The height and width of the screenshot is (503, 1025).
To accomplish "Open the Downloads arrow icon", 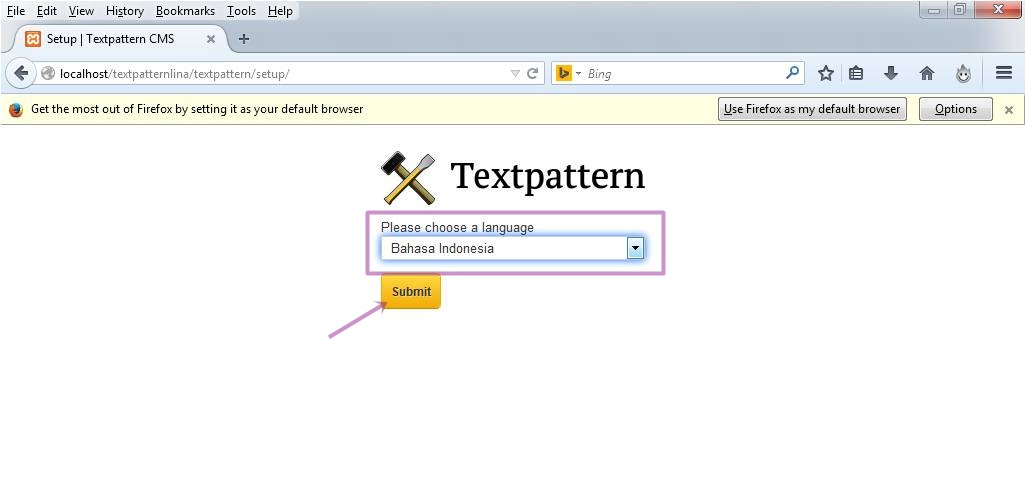I will tap(891, 73).
